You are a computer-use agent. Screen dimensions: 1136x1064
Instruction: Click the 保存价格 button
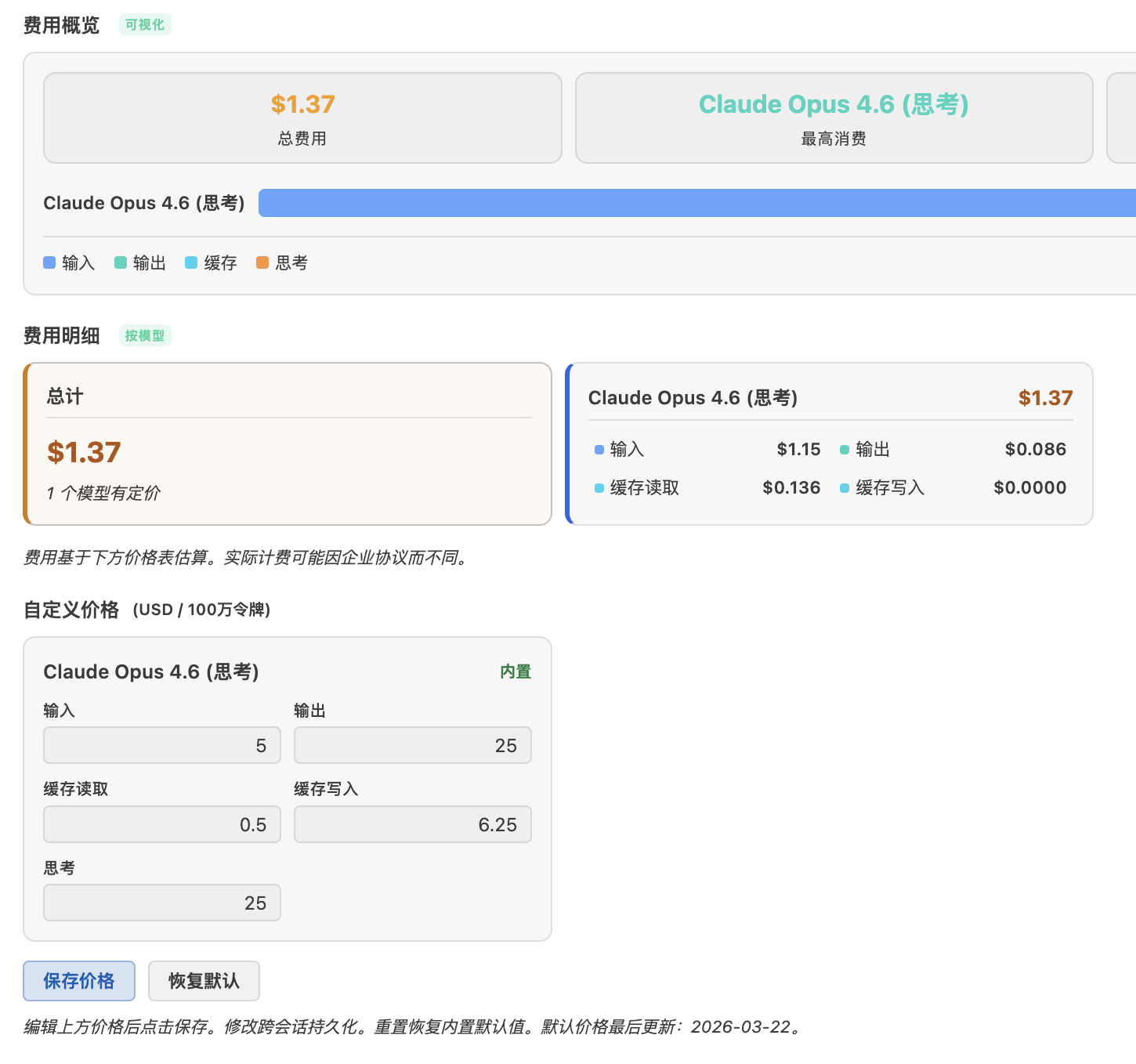pyautogui.click(x=79, y=981)
